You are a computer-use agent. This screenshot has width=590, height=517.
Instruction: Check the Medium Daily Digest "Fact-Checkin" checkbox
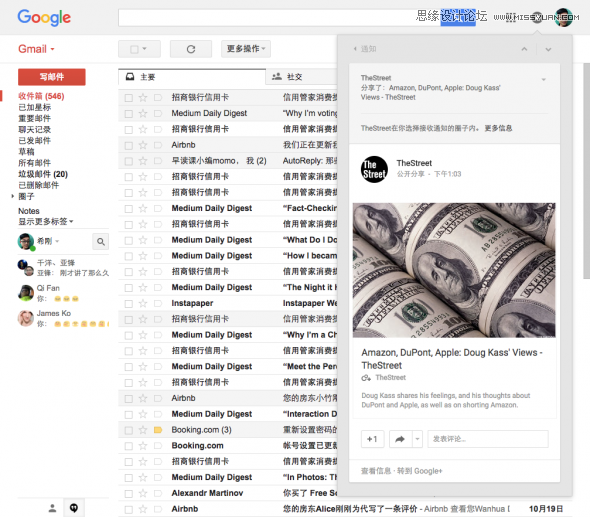tap(129, 209)
